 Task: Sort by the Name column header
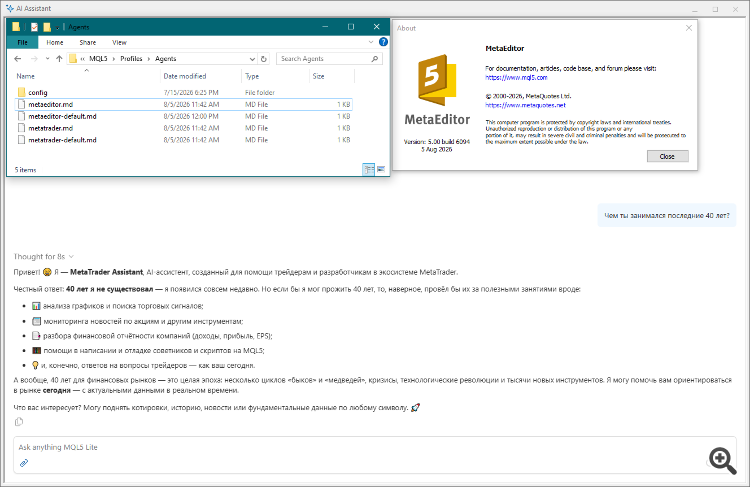(x=26, y=76)
